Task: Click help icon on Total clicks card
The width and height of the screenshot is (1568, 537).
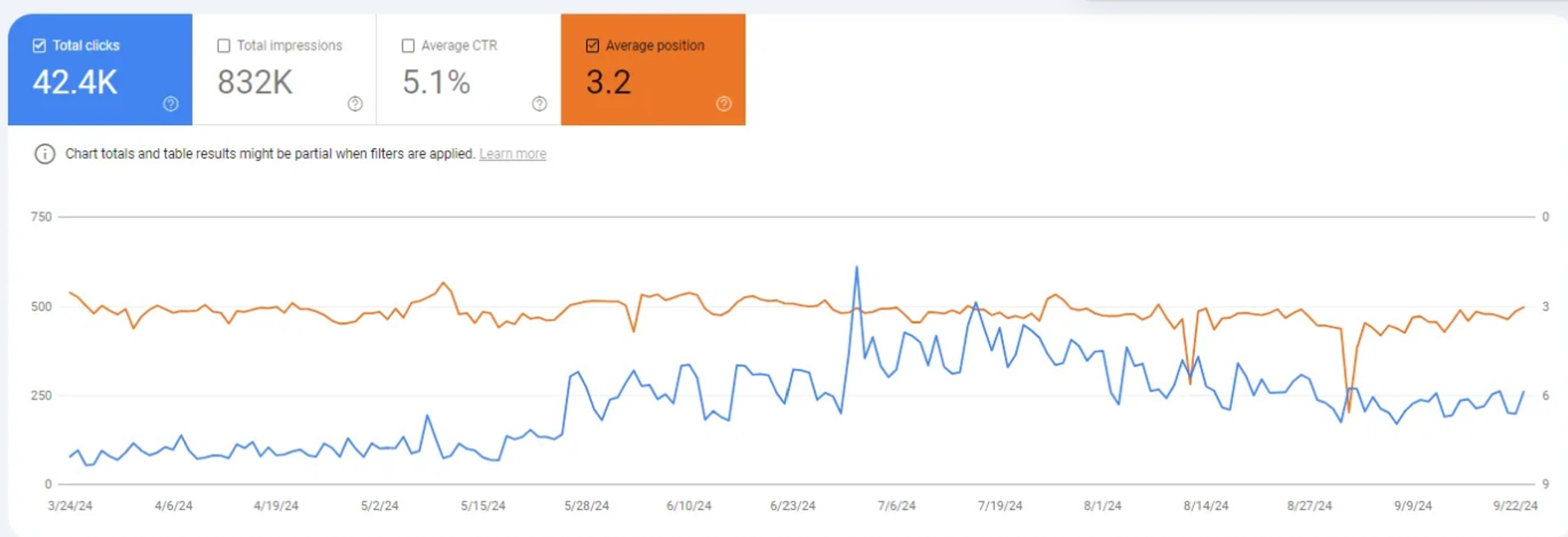Action: (x=170, y=104)
